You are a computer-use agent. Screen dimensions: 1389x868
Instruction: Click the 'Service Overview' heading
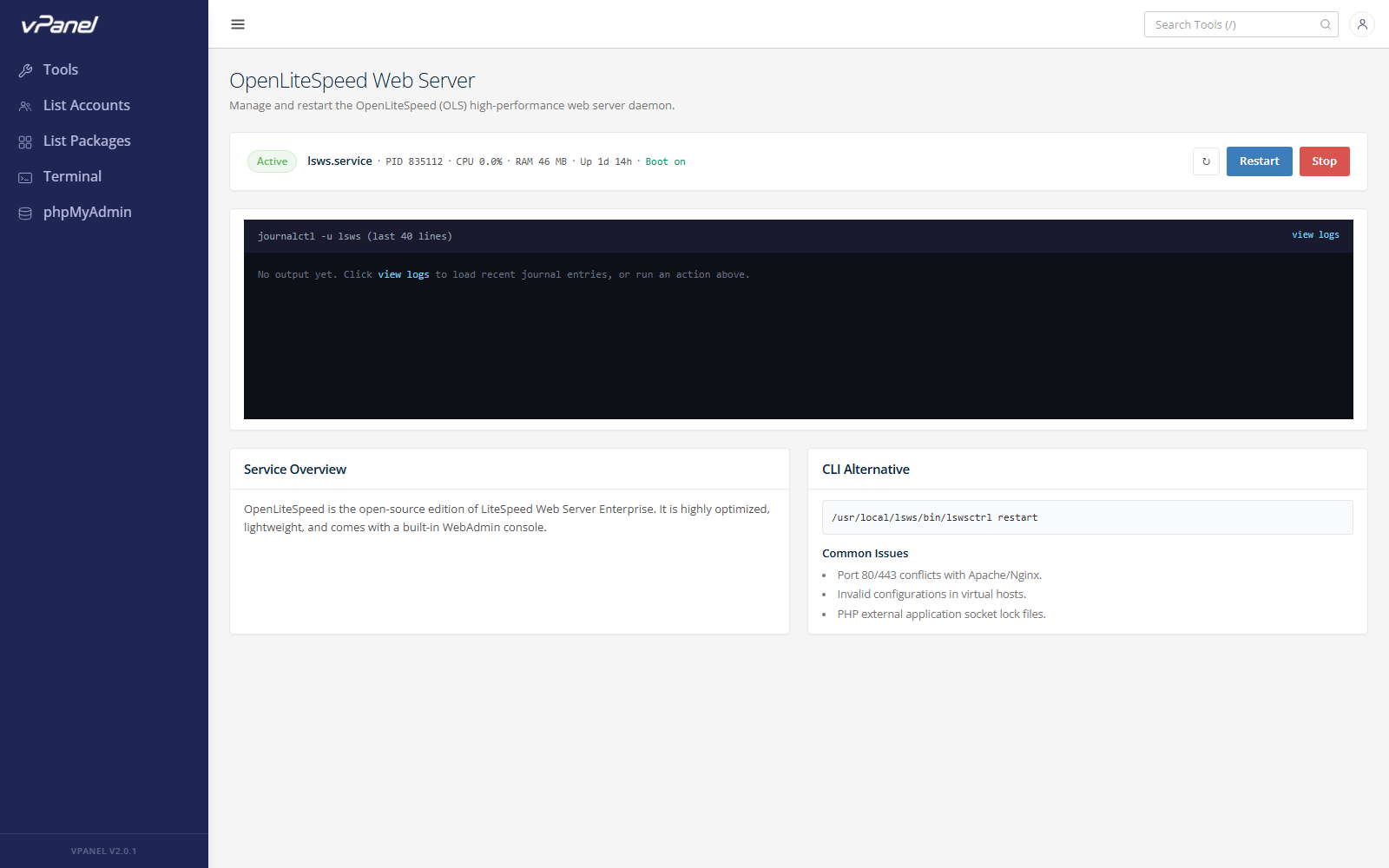295,469
